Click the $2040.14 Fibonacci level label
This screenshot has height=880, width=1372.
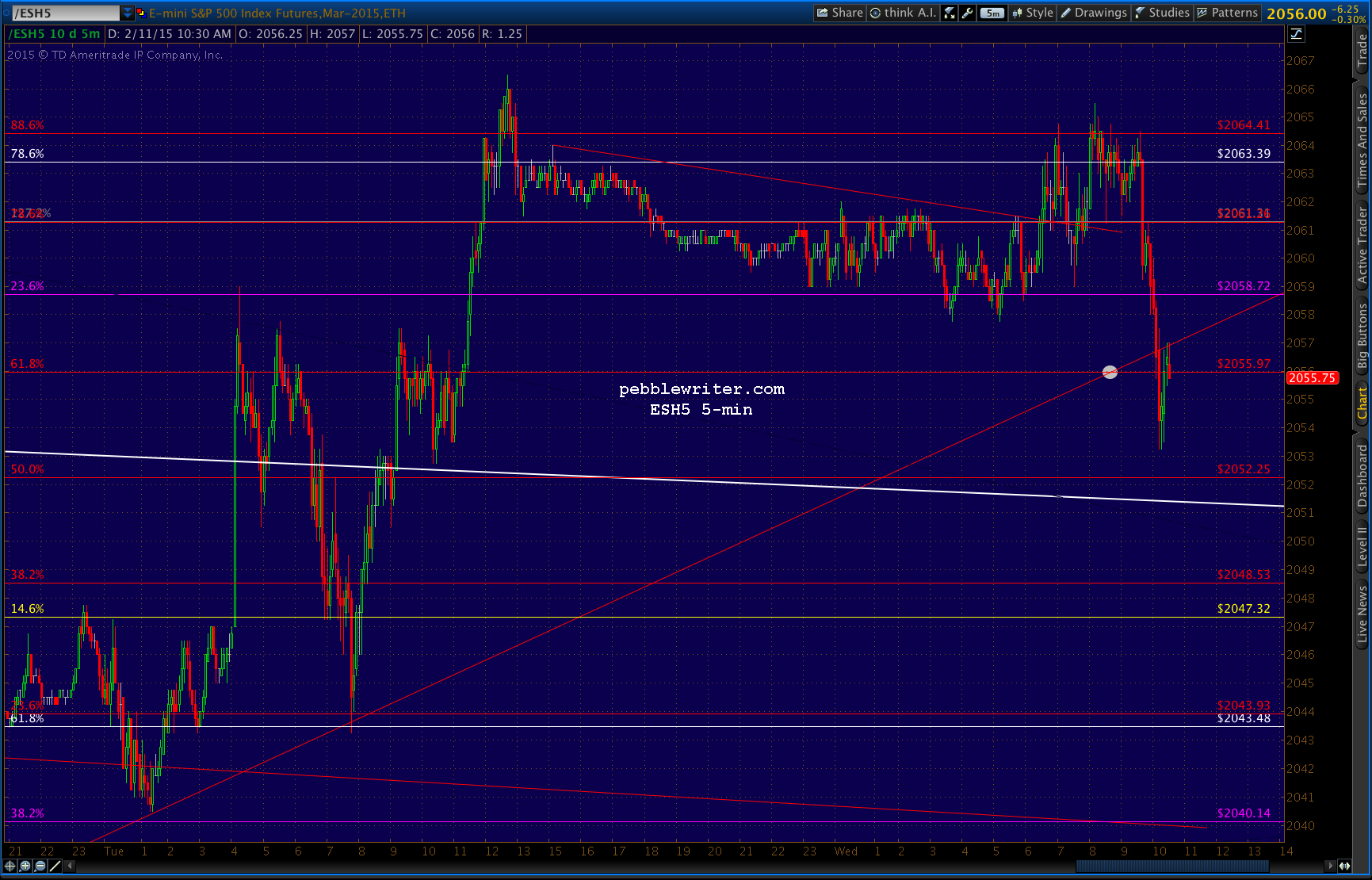[x=1244, y=813]
